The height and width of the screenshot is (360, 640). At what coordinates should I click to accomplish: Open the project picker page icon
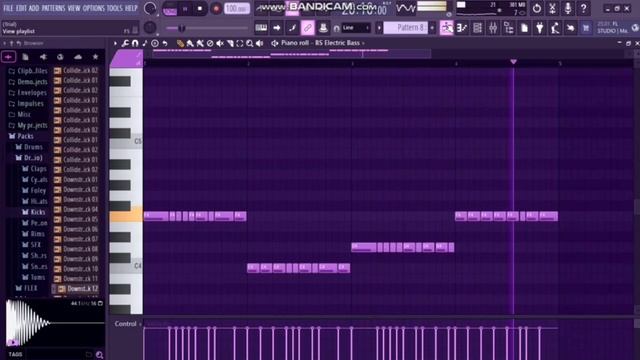tap(524, 28)
